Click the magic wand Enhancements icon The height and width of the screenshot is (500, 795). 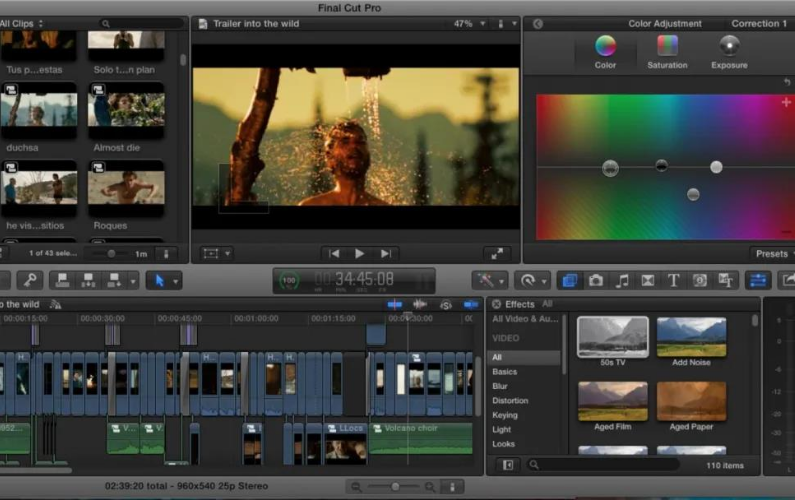click(x=487, y=281)
